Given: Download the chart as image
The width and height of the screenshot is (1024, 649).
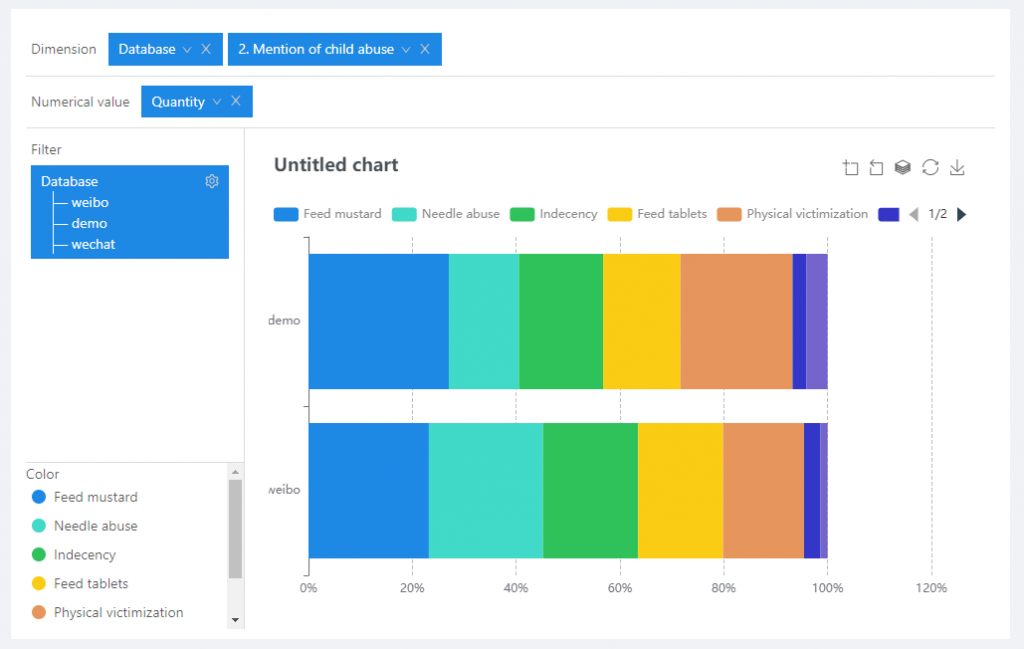Looking at the screenshot, I should coord(957,168).
